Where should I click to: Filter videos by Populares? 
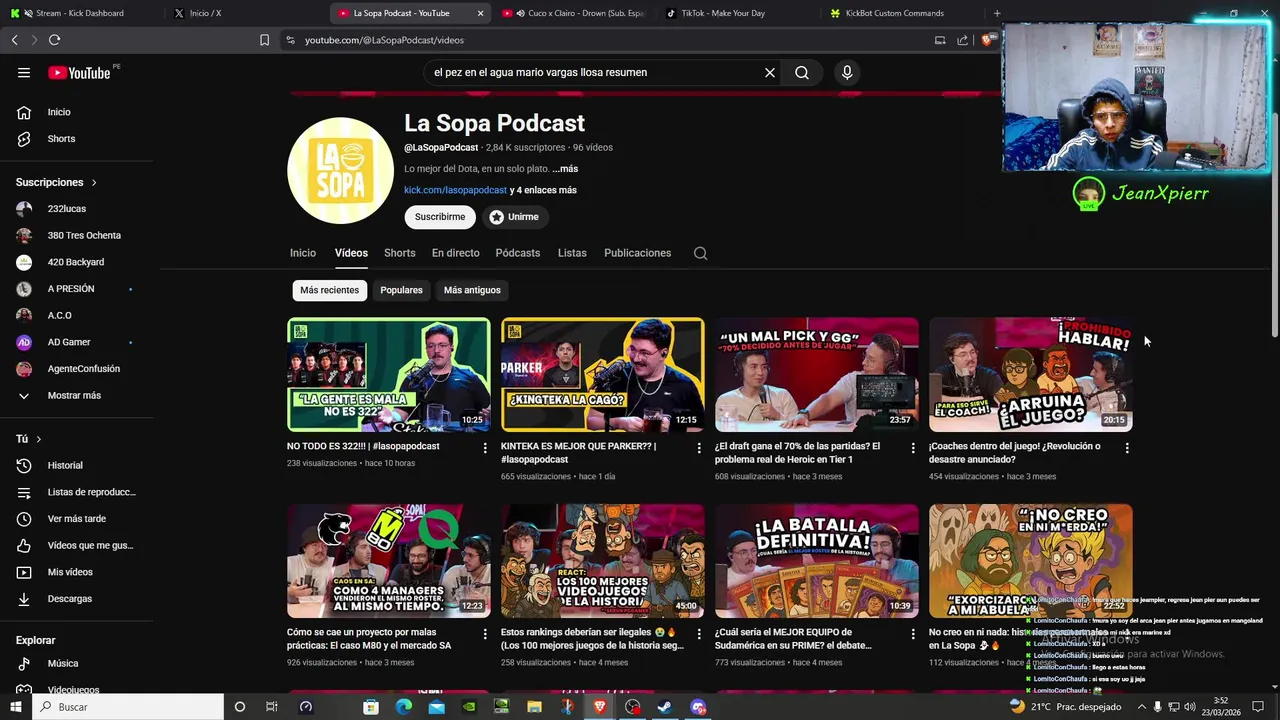pyautogui.click(x=401, y=290)
